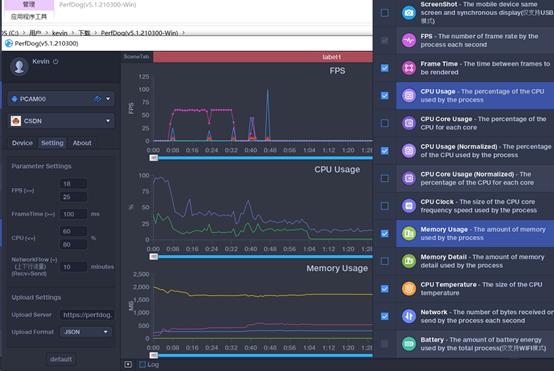Viewport: 554px width, 371px height.
Task: Switch to the Setting tab
Action: [52, 143]
